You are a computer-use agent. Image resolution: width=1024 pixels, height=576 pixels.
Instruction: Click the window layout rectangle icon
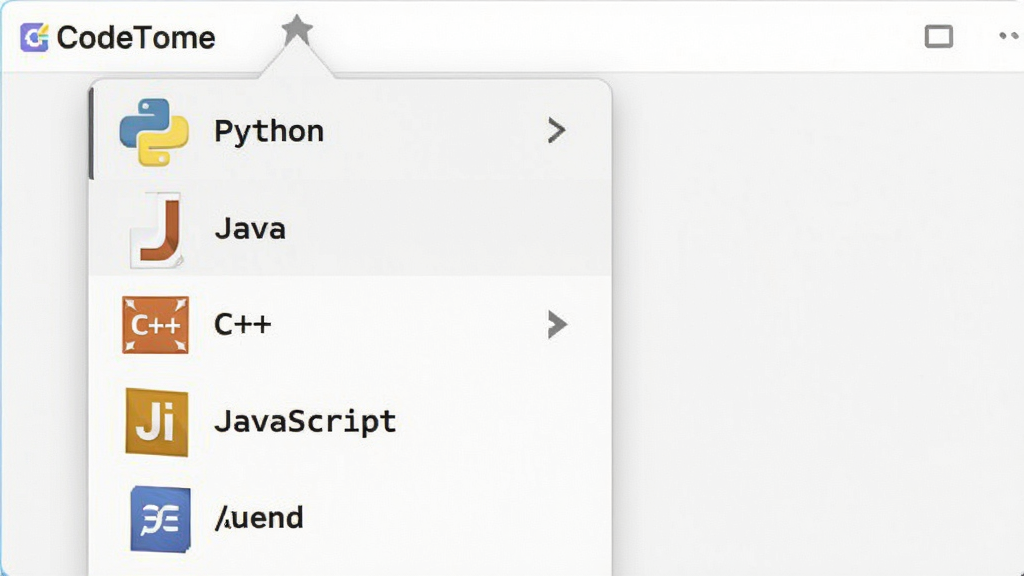click(938, 37)
